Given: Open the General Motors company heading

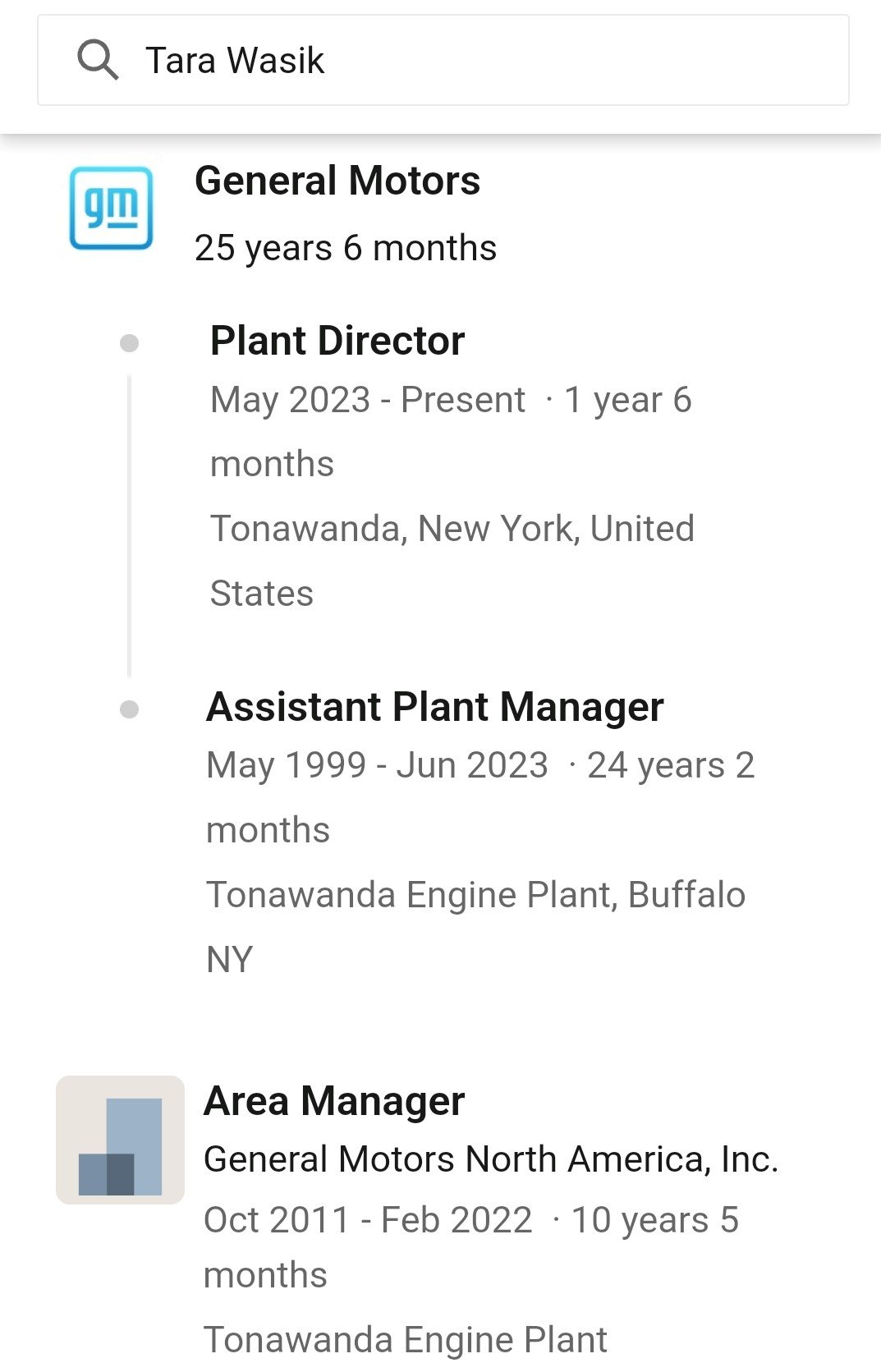Looking at the screenshot, I should point(337,181).
